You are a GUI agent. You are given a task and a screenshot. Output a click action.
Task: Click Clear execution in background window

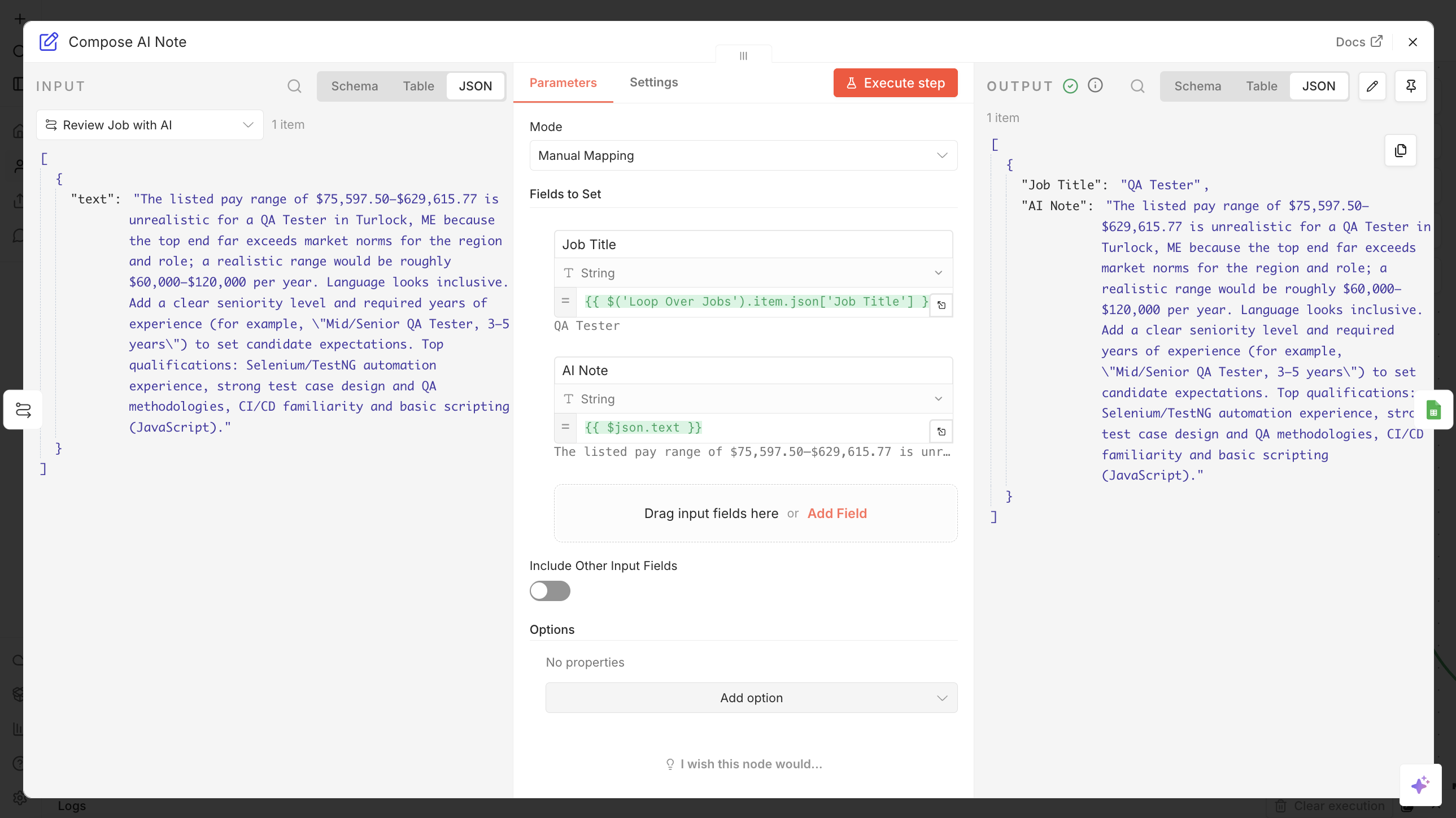click(1331, 806)
